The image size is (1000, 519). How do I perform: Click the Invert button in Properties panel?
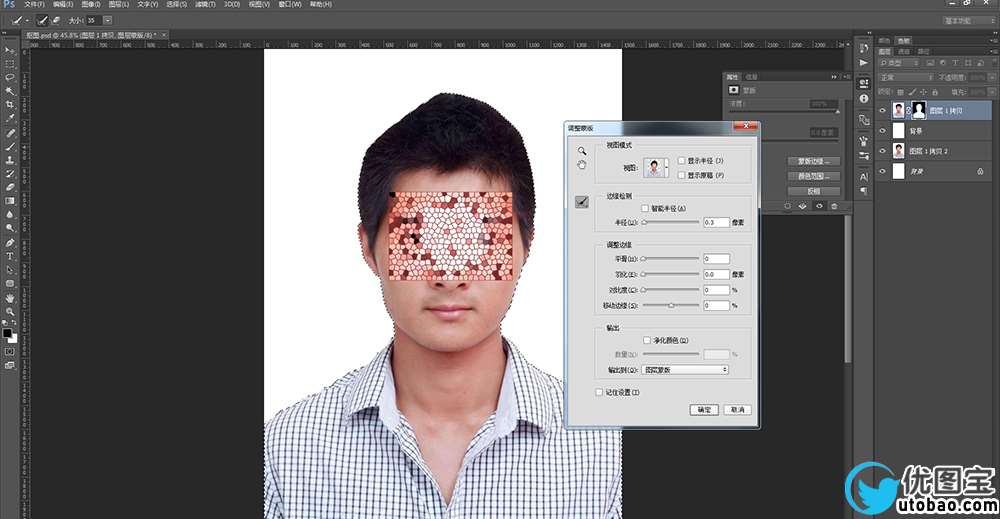814,191
